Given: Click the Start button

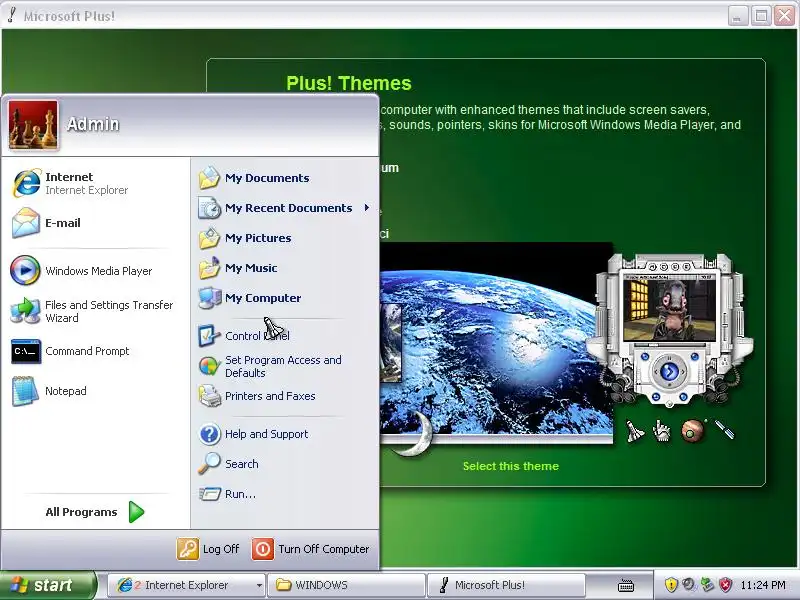Looking at the screenshot, I should 47,585.
